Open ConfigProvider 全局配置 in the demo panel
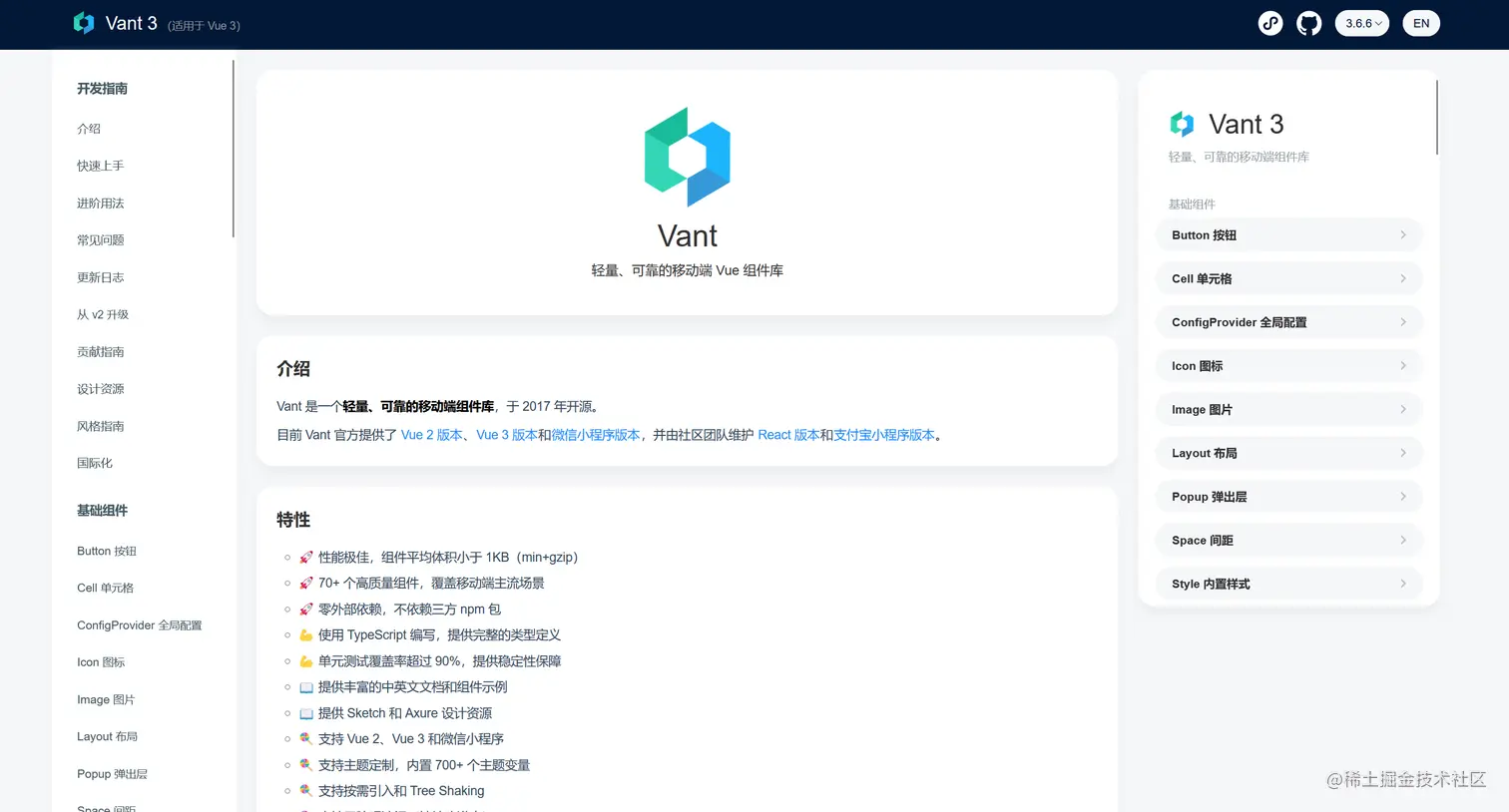 [x=1288, y=321]
